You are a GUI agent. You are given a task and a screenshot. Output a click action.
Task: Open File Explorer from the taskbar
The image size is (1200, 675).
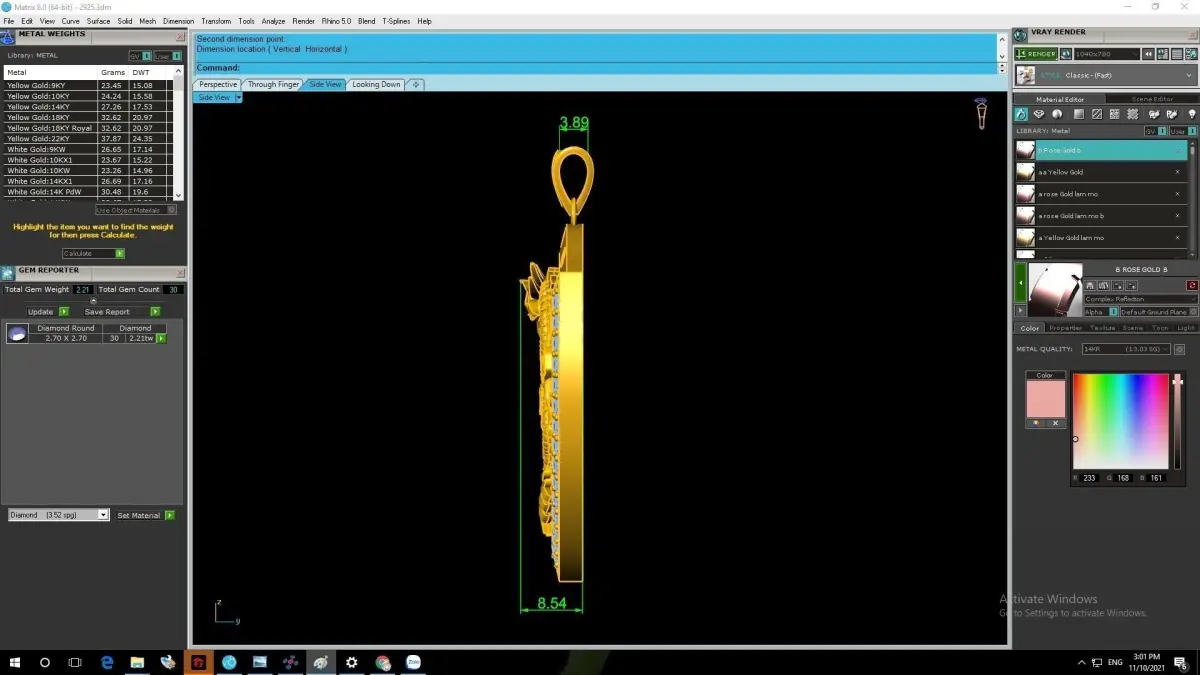click(137, 662)
